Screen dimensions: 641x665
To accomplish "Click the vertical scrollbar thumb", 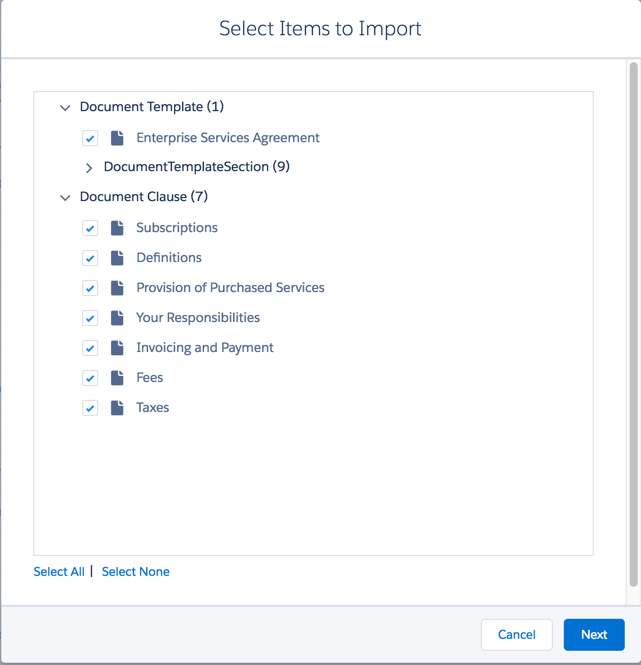I will click(x=633, y=324).
